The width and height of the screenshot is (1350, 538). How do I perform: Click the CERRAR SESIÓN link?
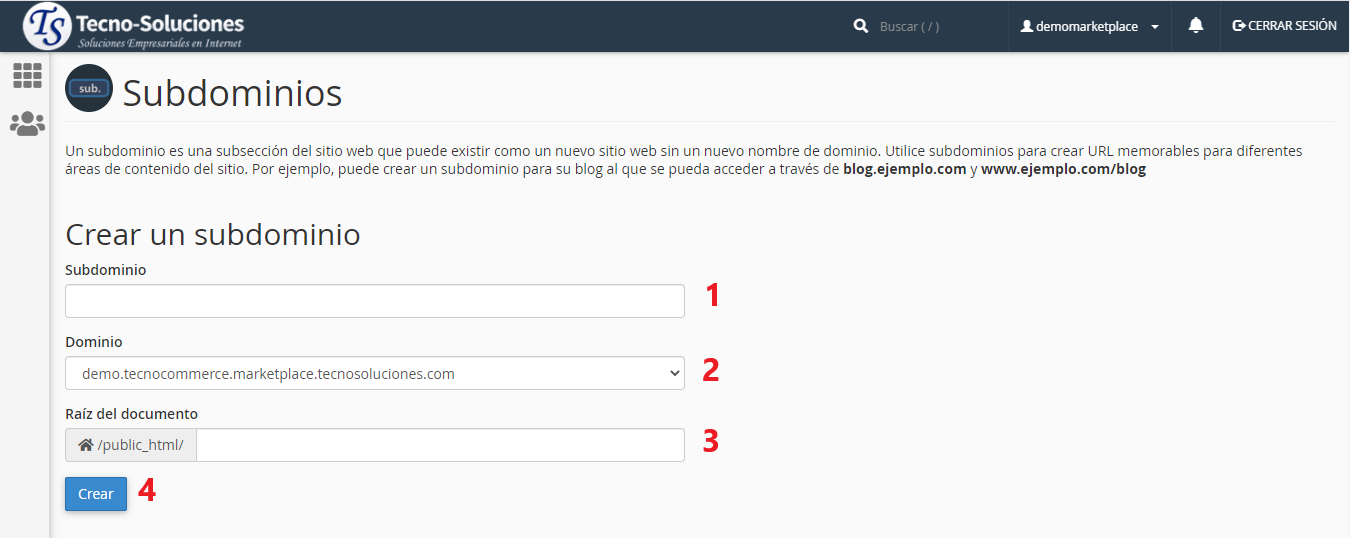(1291, 26)
